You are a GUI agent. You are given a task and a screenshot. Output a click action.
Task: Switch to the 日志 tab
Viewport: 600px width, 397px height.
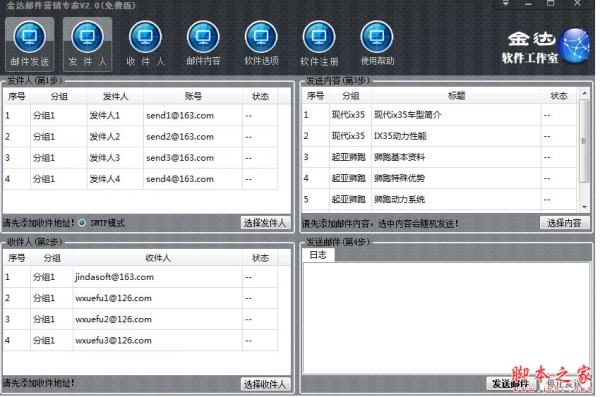[318, 255]
